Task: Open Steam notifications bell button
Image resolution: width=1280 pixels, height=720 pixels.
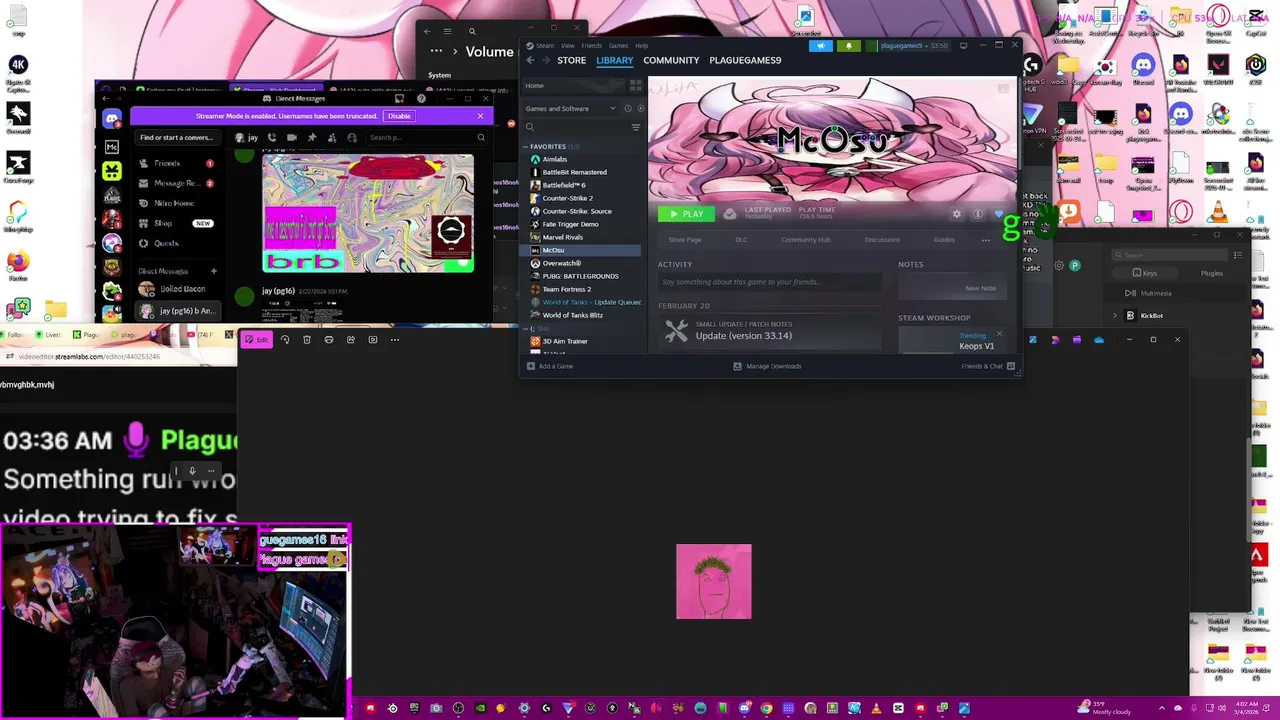Action: pos(849,45)
